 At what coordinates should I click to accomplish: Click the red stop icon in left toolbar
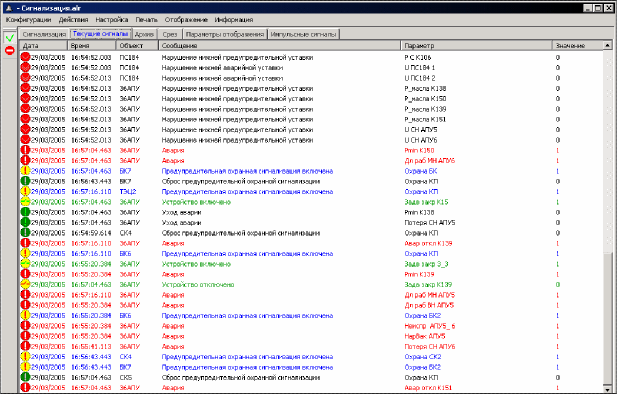pos(10,50)
